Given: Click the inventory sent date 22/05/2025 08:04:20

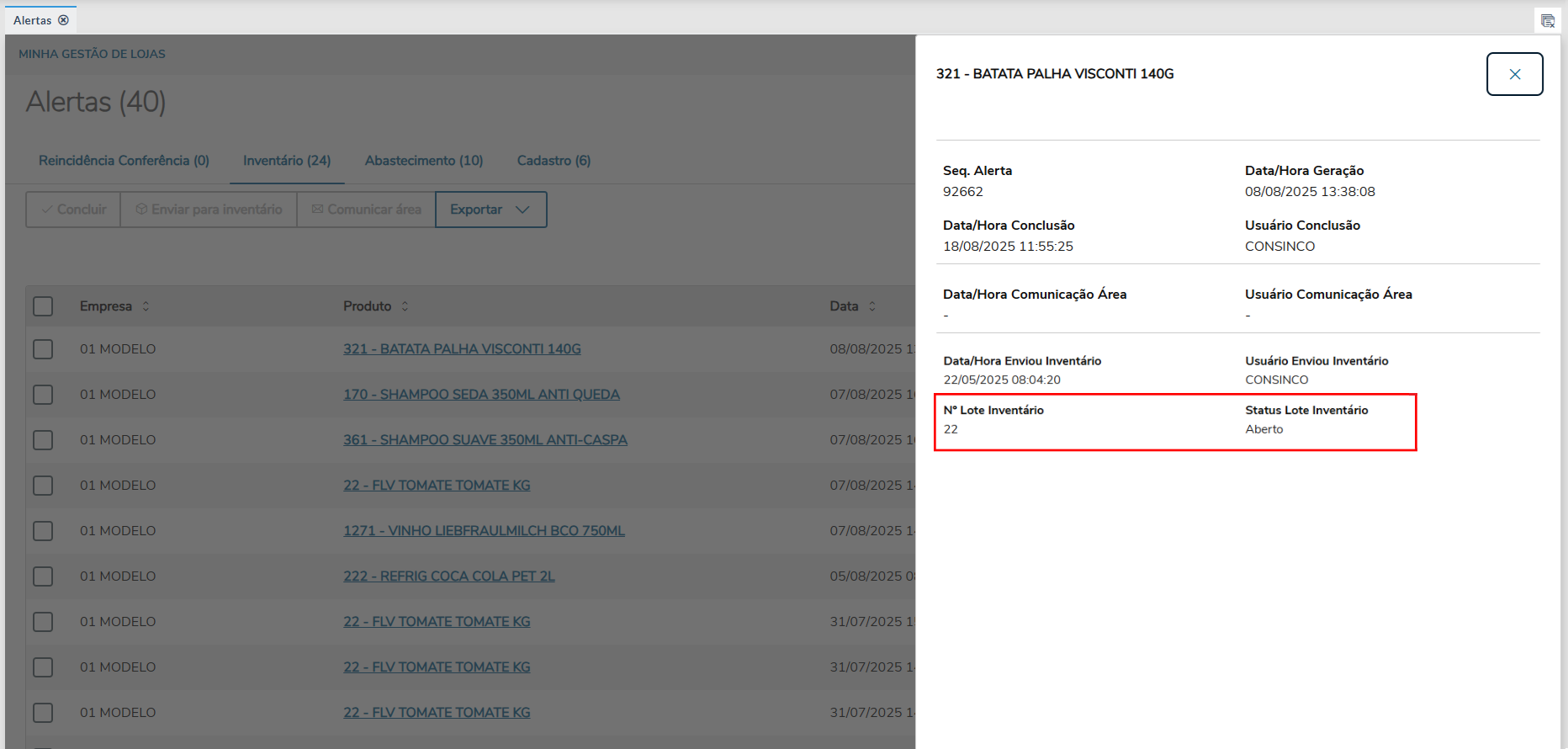Looking at the screenshot, I should (1002, 380).
